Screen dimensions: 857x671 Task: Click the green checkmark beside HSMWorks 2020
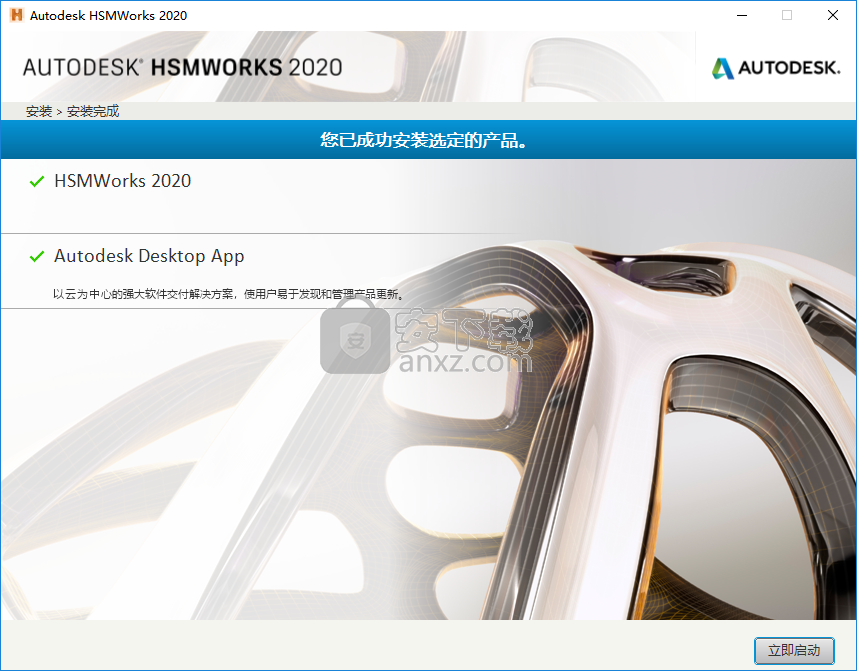tap(37, 181)
